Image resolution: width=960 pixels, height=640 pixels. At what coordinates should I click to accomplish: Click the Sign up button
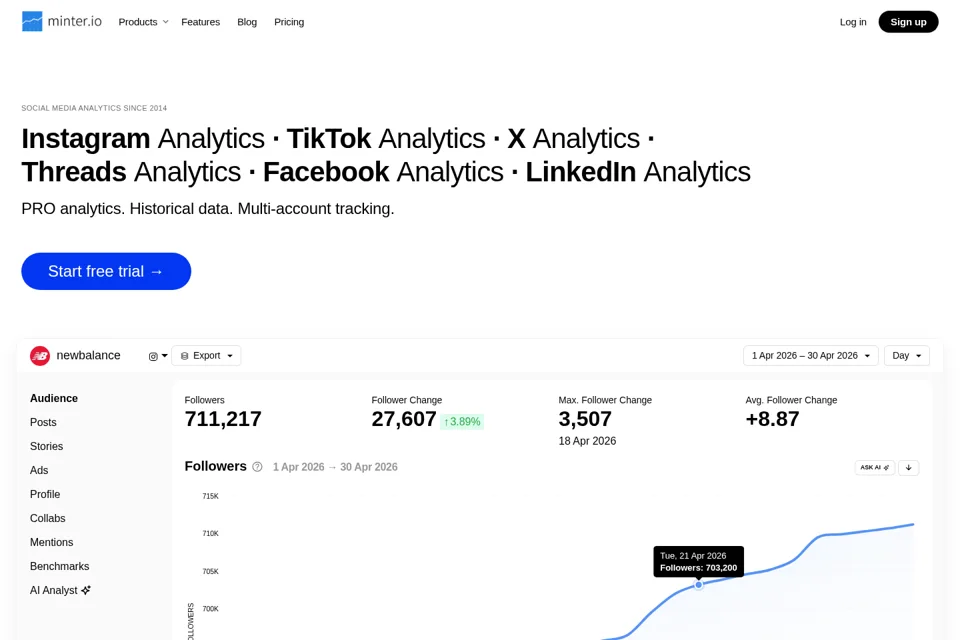(908, 22)
